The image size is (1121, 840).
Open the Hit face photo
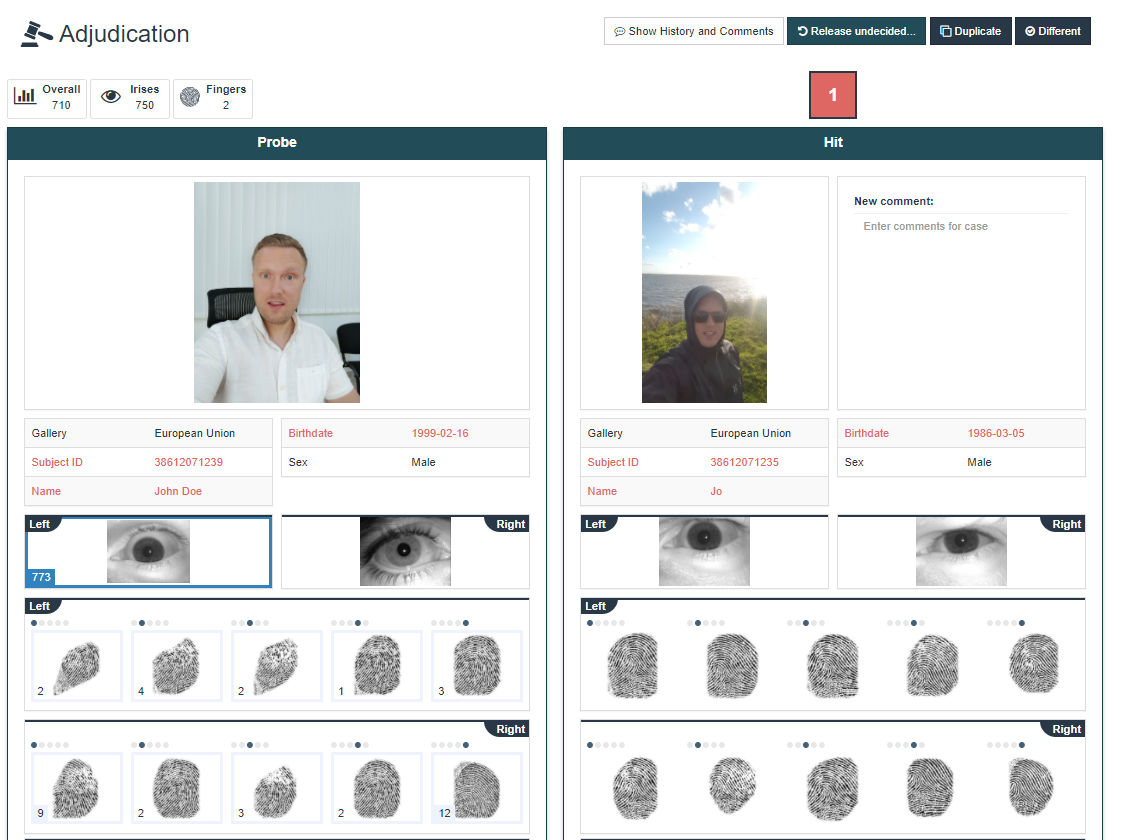pyautogui.click(x=704, y=292)
